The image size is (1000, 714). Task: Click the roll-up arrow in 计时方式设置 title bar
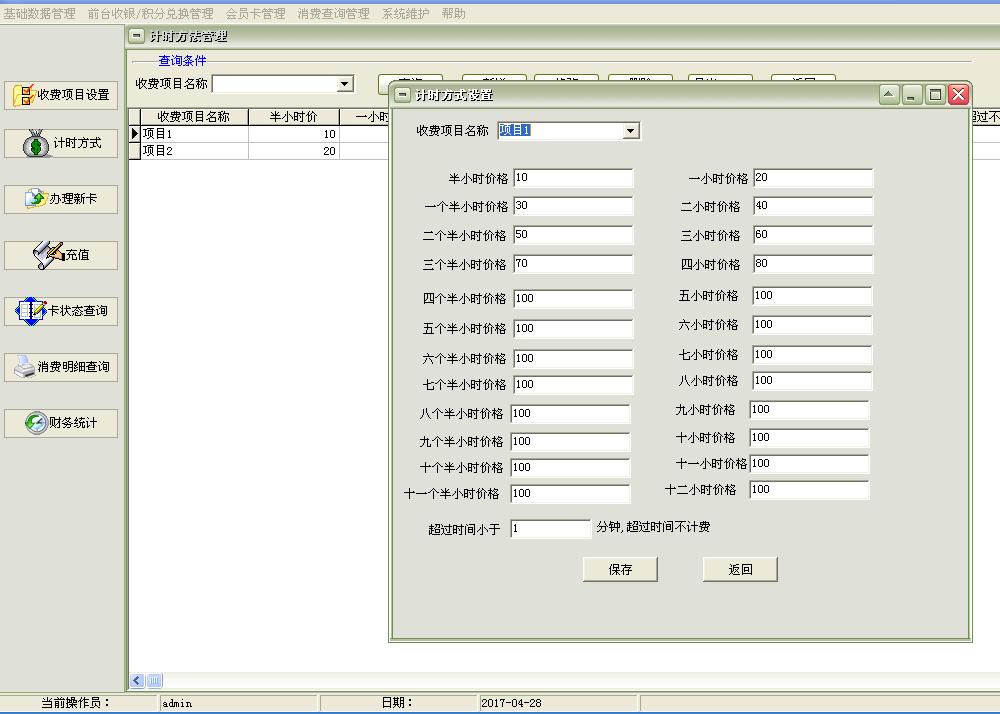pos(889,95)
